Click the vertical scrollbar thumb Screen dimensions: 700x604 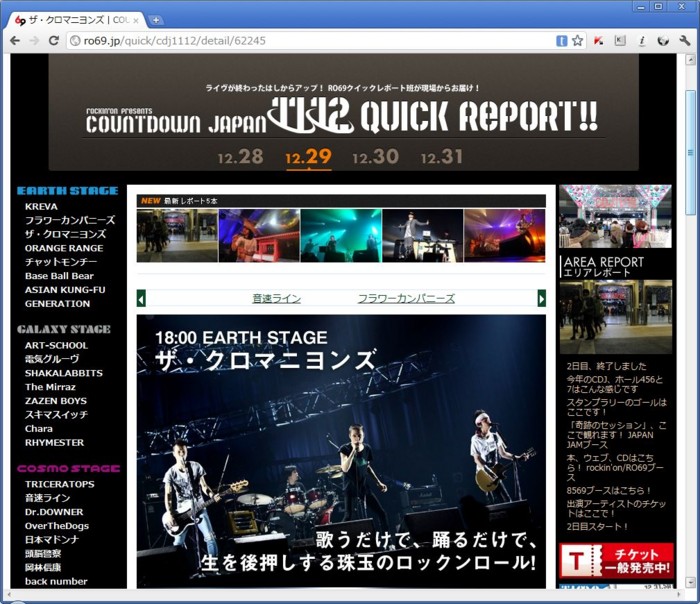(x=690, y=153)
